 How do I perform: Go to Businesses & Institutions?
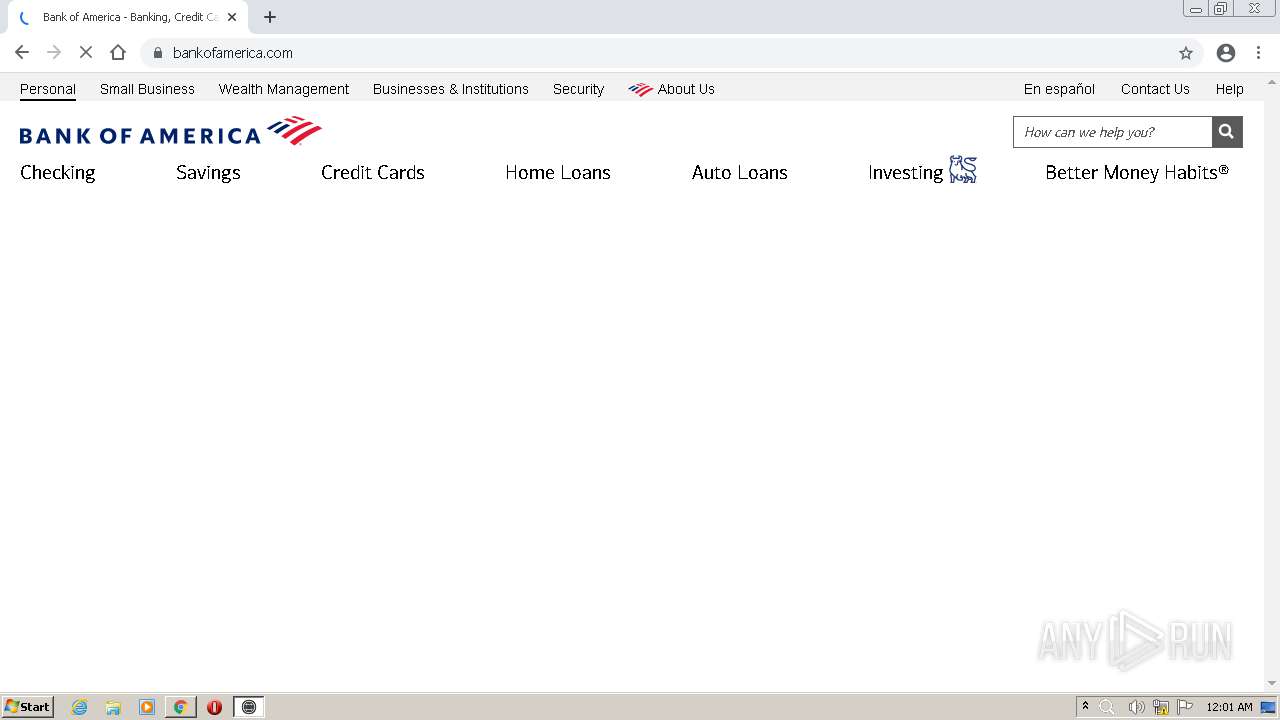pyautogui.click(x=451, y=89)
